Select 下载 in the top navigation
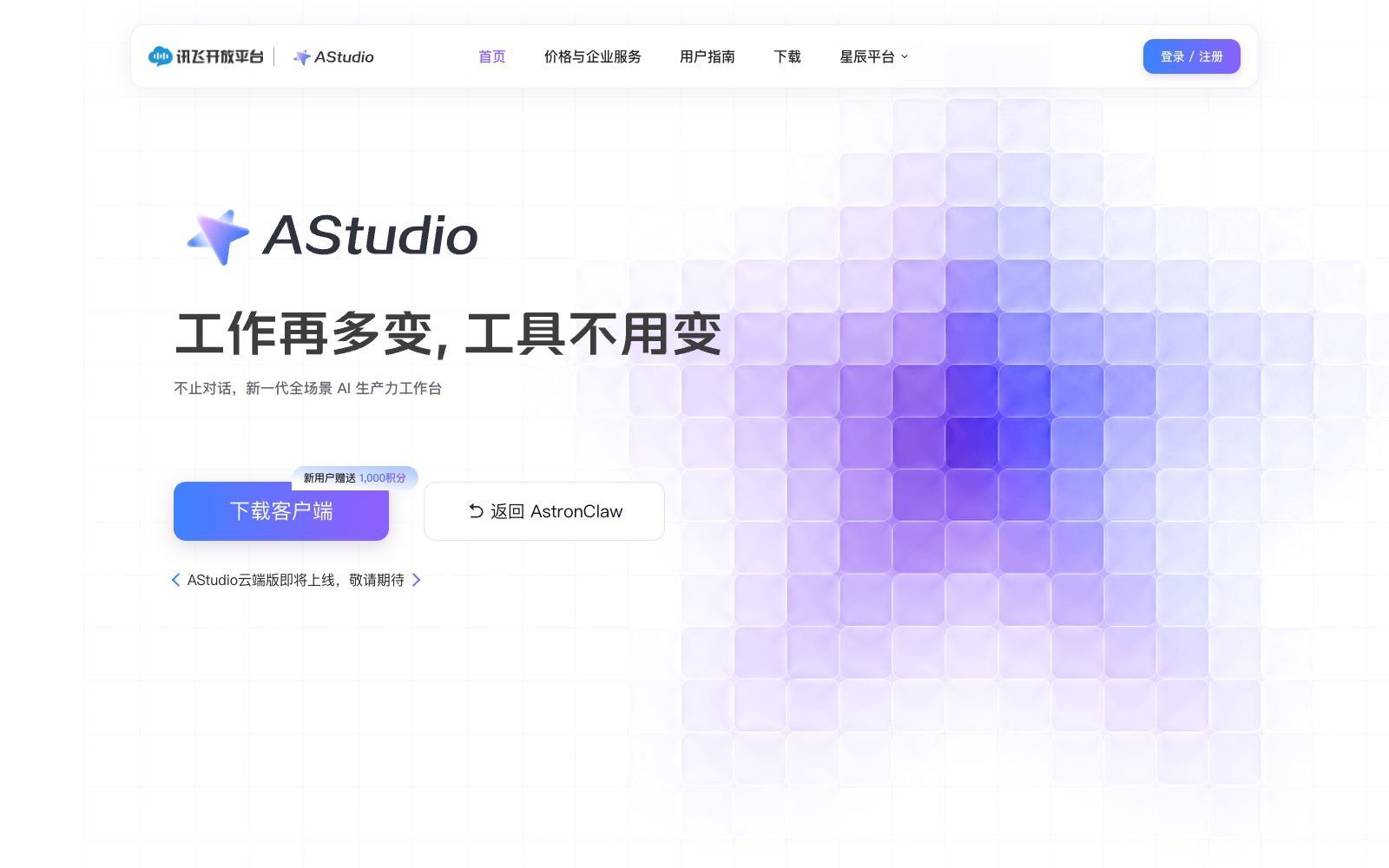Screen dimensions: 1389x868 (787, 56)
